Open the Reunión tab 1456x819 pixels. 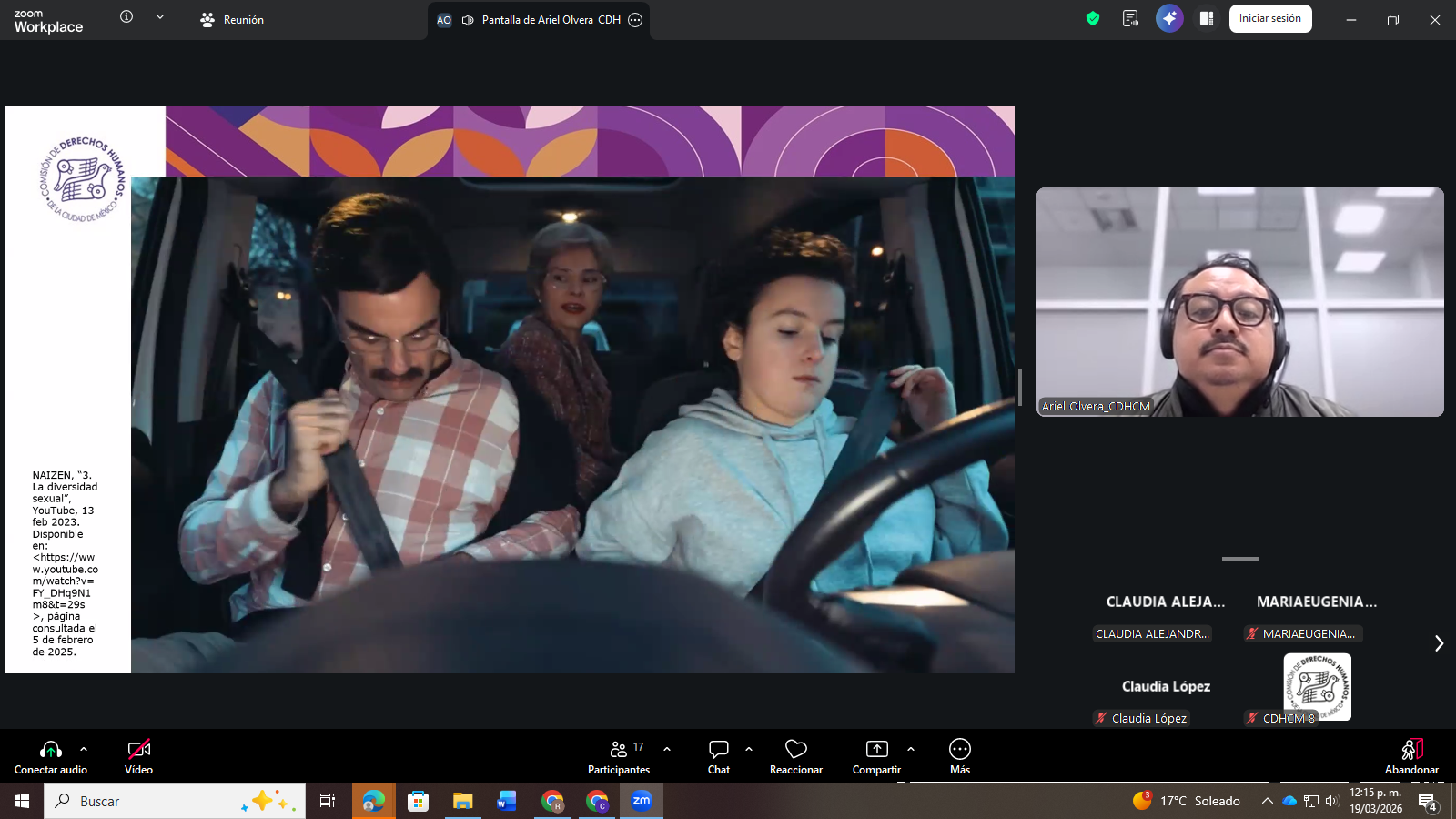tap(232, 20)
